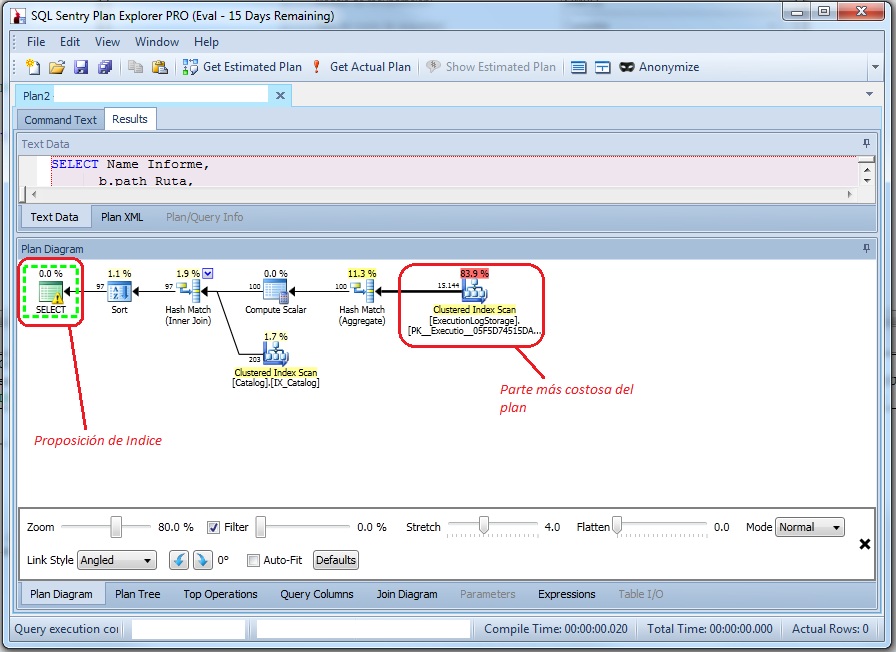Click Get Actual Plan button
The height and width of the screenshot is (652, 896).
(361, 67)
